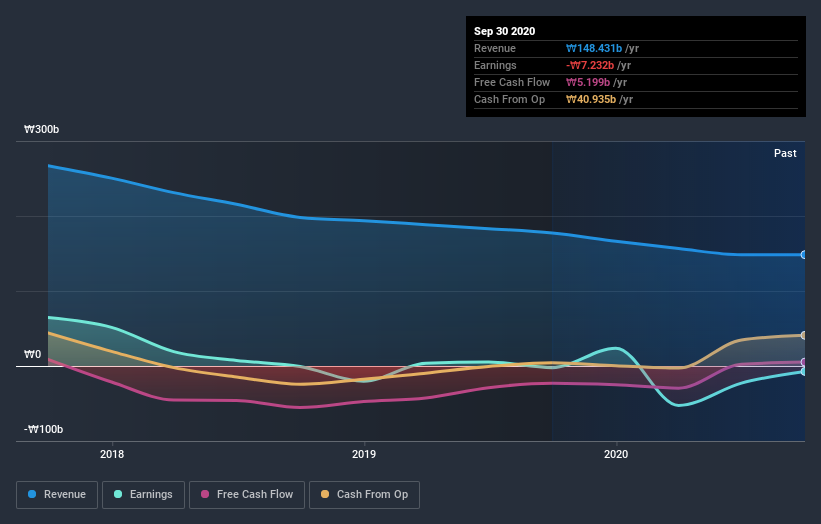
Task: Click the Past label in chart
Action: pyautogui.click(x=785, y=153)
